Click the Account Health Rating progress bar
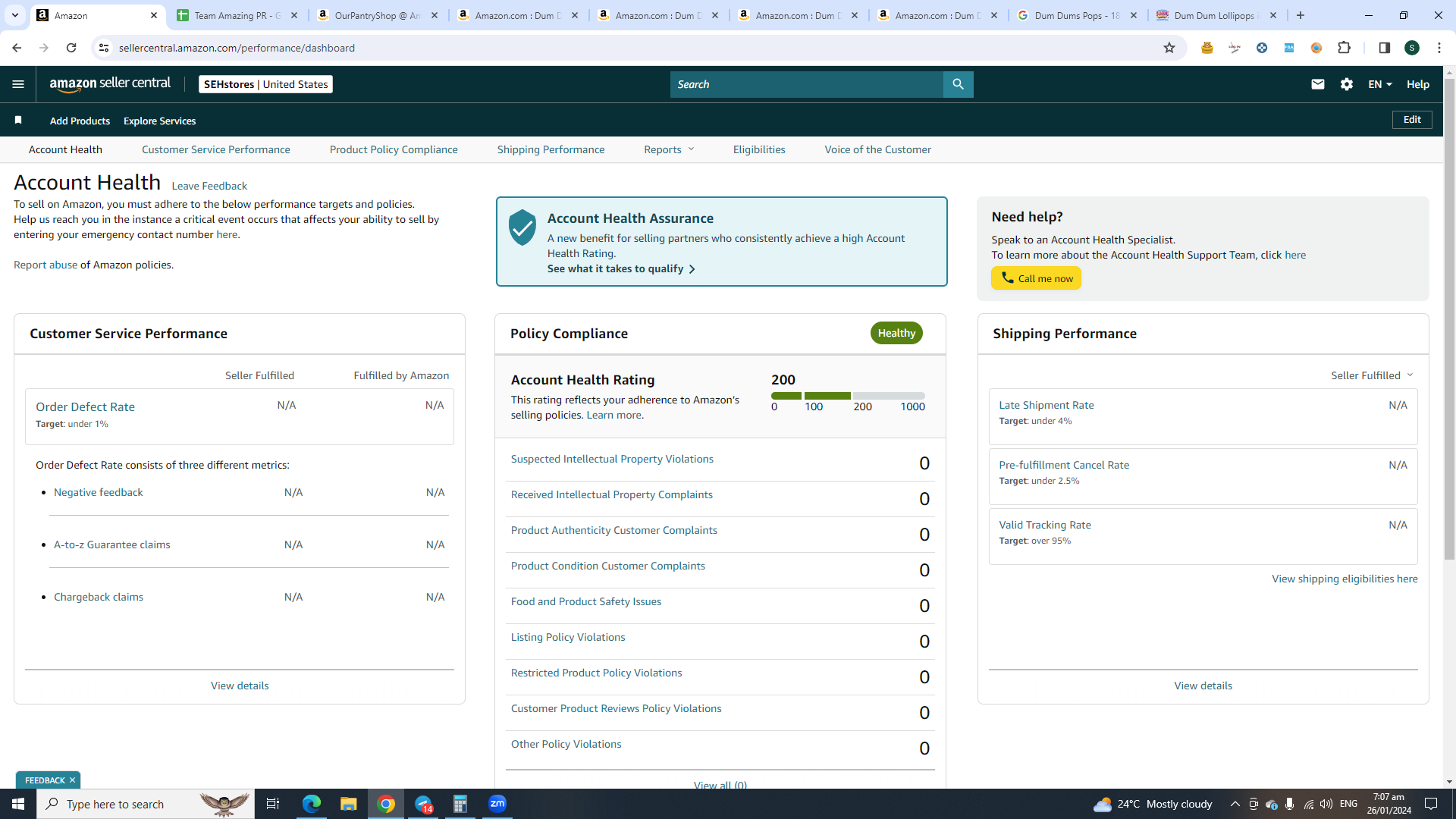The height and width of the screenshot is (819, 1456). (848, 396)
